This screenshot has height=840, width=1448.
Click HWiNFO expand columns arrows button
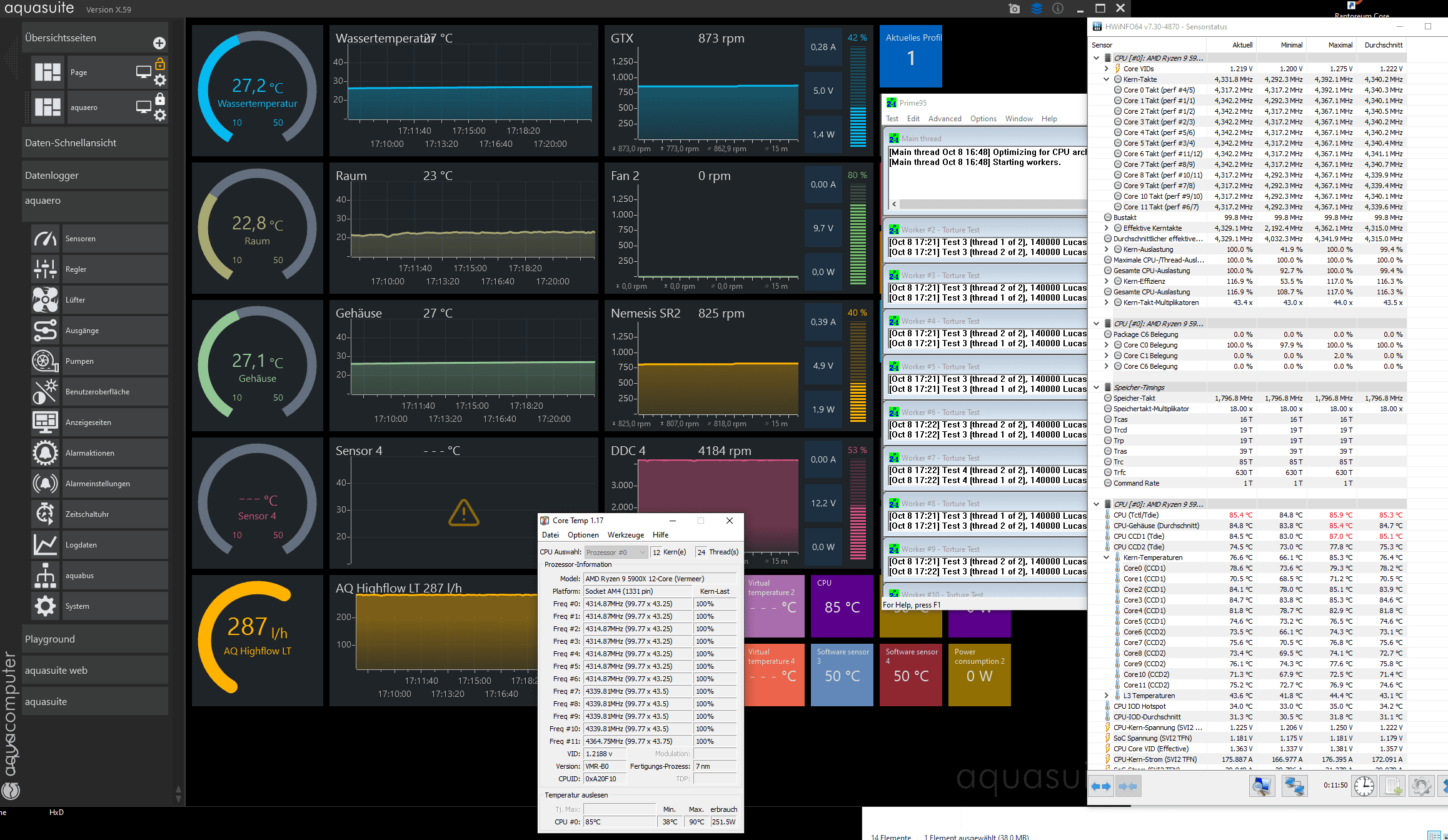click(x=1102, y=786)
